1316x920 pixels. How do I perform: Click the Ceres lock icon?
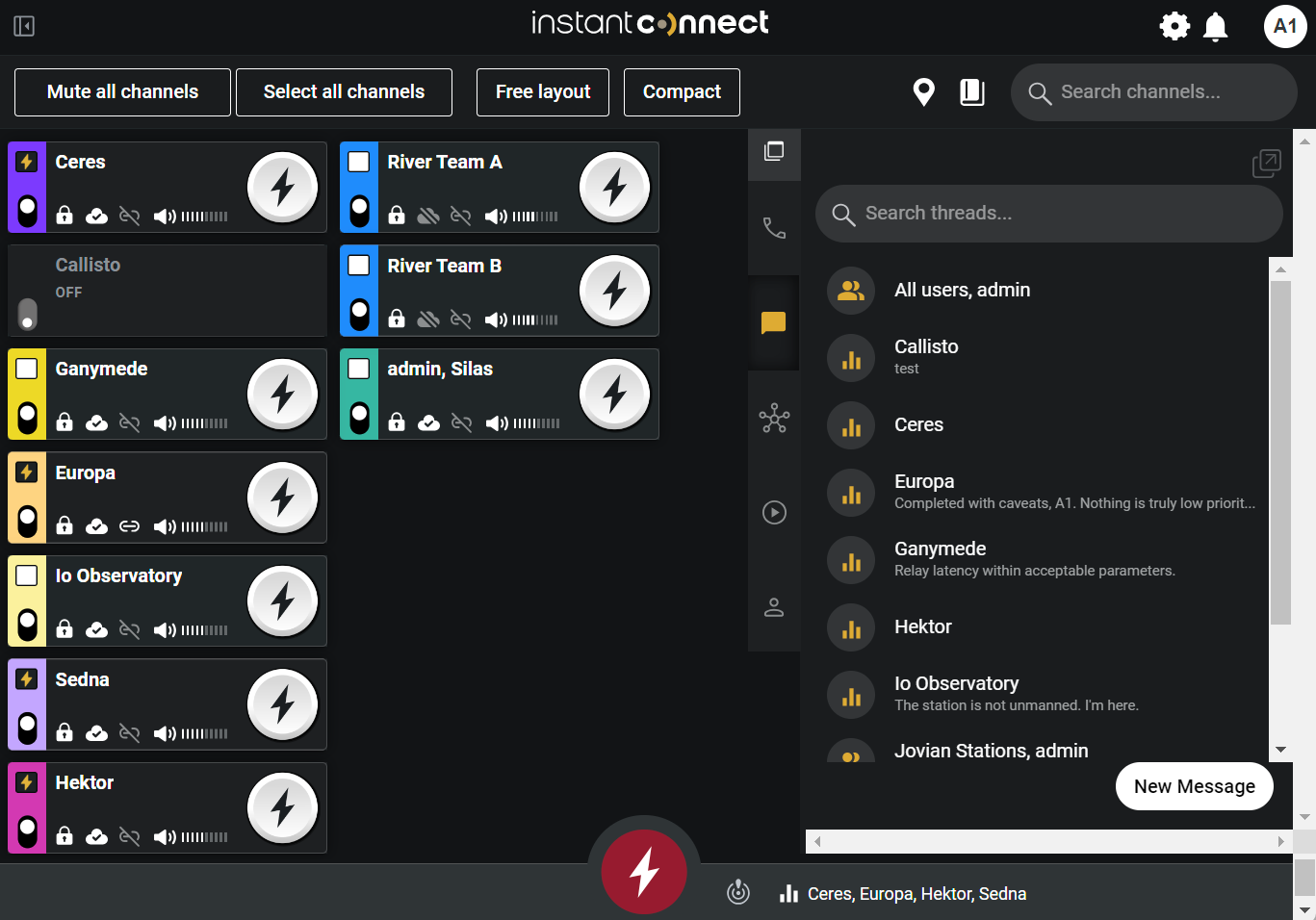[x=65, y=216]
